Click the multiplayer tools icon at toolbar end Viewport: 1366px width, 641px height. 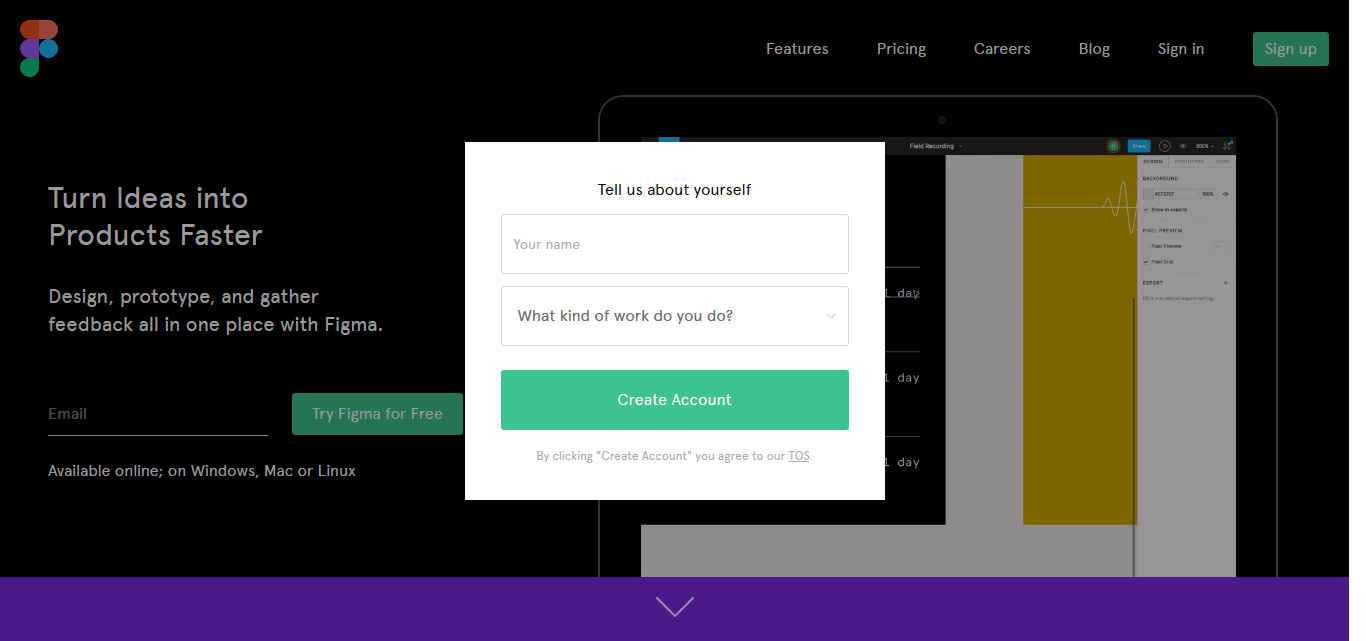click(1227, 146)
